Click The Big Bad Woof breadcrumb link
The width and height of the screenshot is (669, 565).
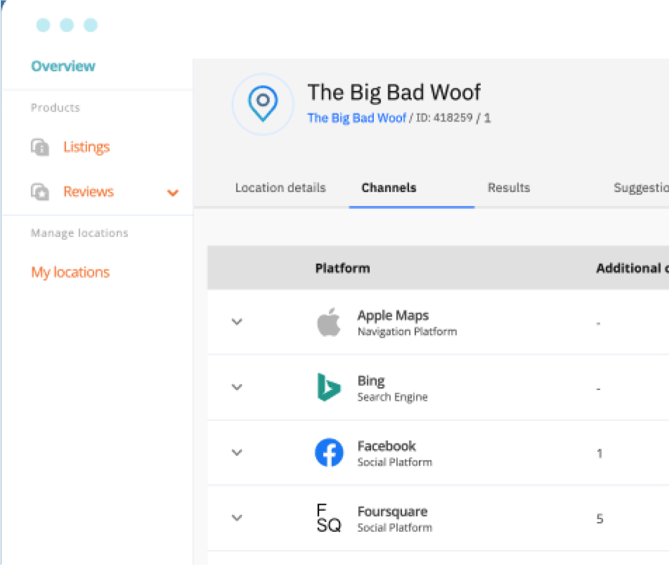357,118
